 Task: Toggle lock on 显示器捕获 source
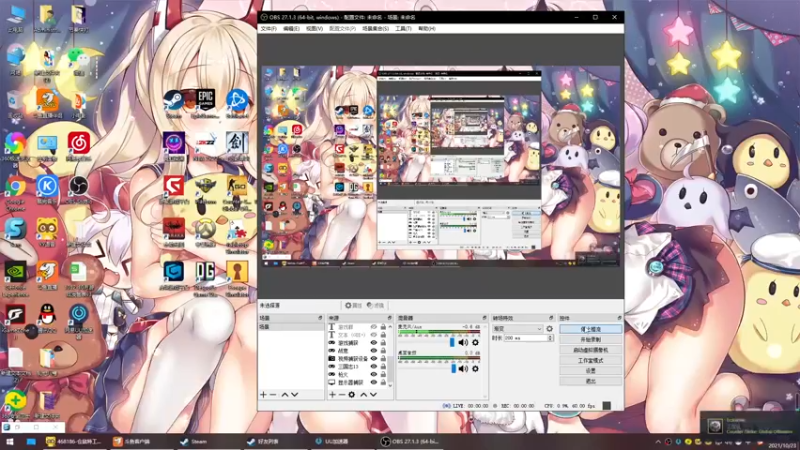coord(383,382)
